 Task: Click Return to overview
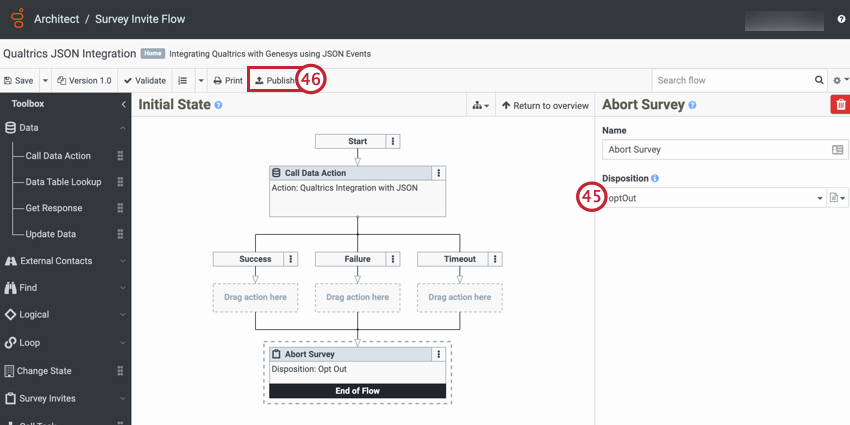click(545, 105)
